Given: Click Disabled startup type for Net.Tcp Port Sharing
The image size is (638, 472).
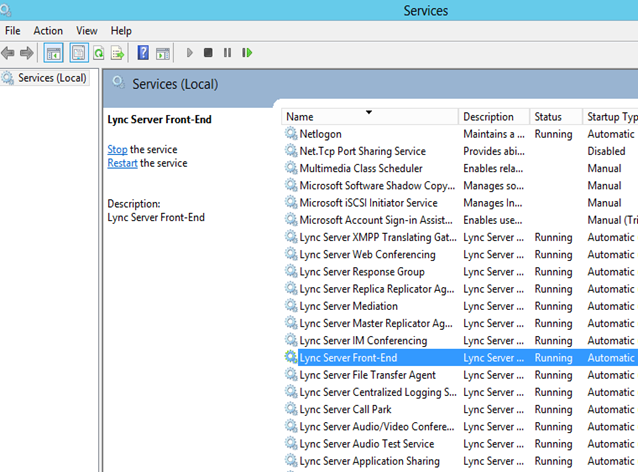Looking at the screenshot, I should click(x=606, y=151).
